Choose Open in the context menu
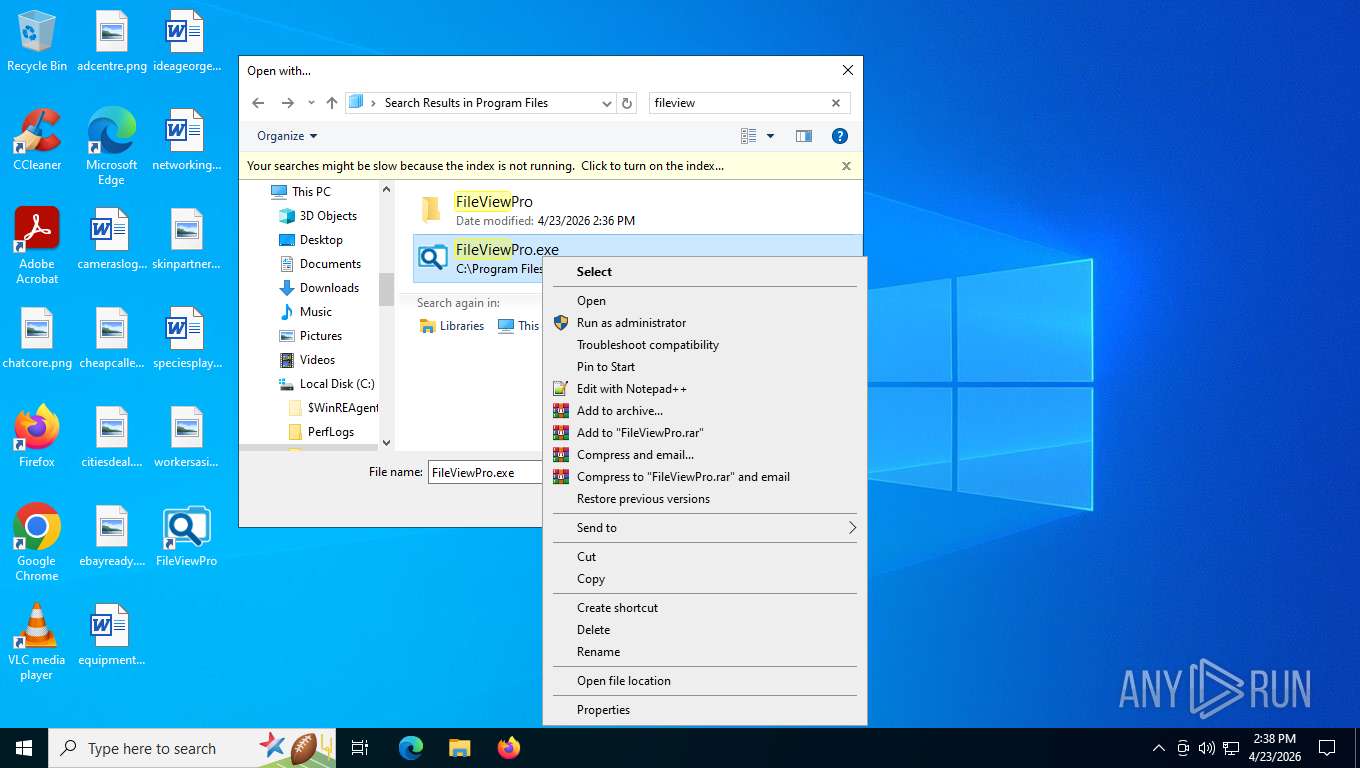Screen dimensions: 1360x768 tap(705, 301)
